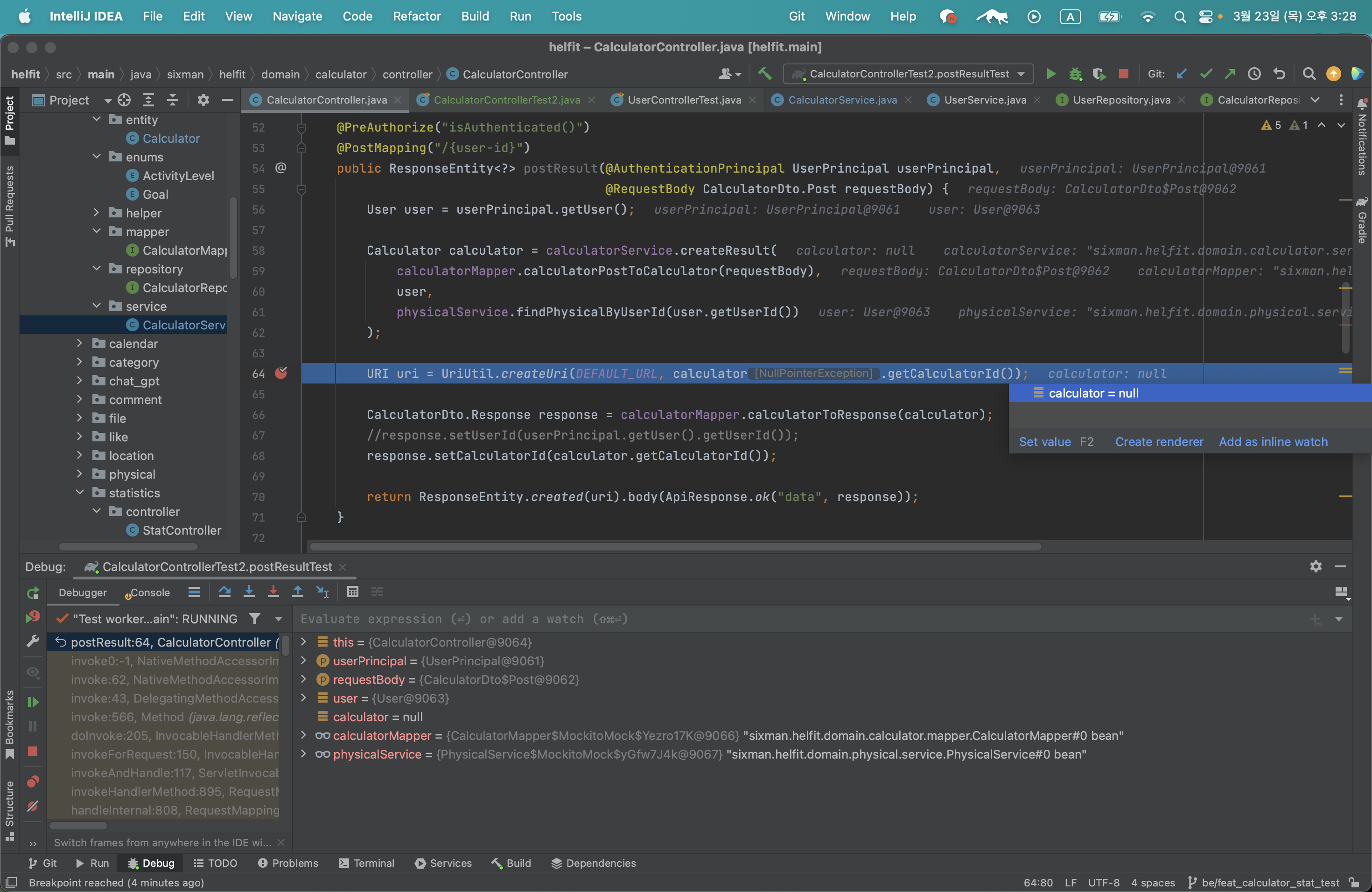Screen dimensions: 1372x892
Task: Toggle the breakpoint on line 64
Action: 281,373
